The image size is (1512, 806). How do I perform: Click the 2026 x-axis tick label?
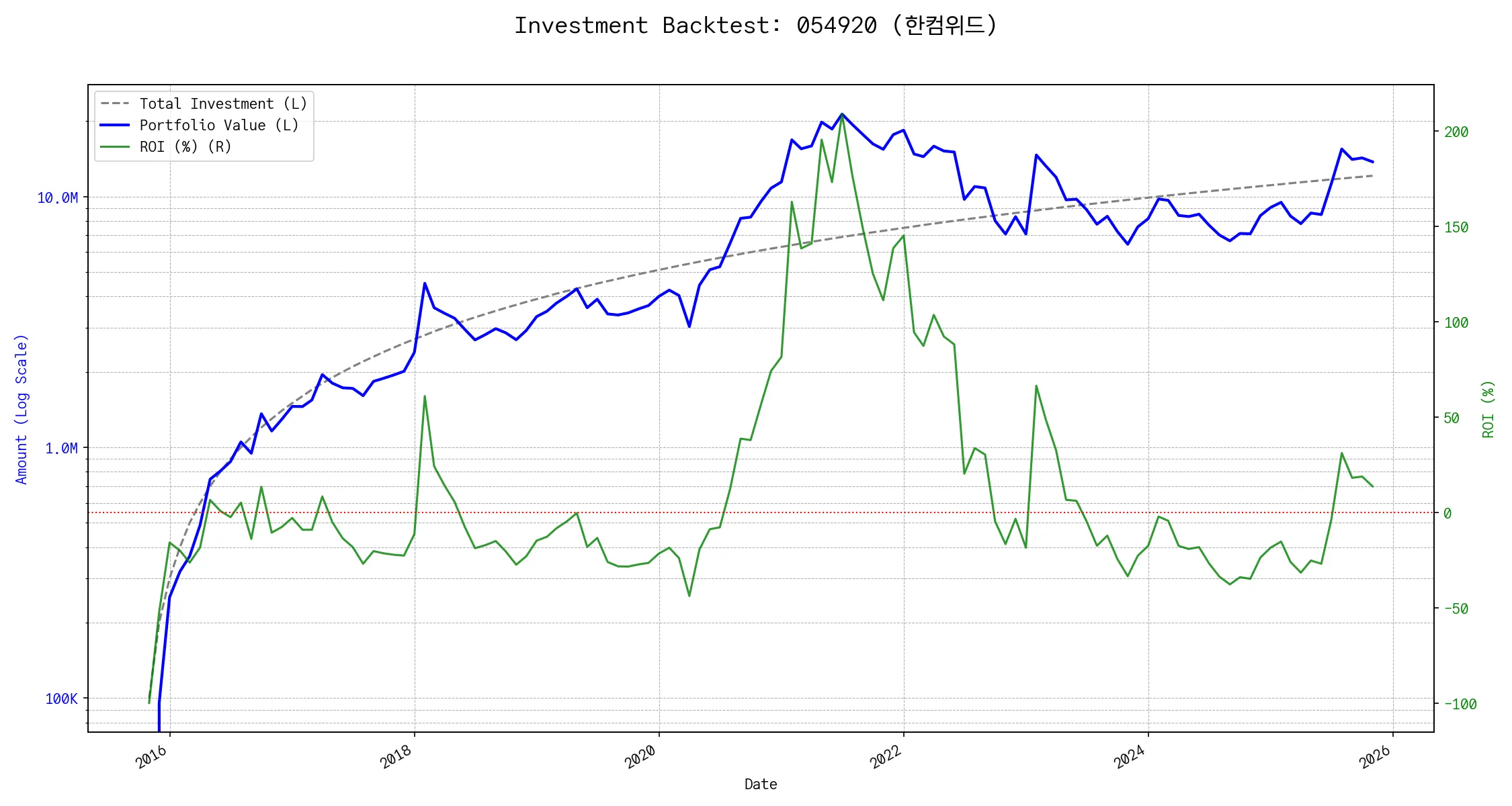point(1374,757)
